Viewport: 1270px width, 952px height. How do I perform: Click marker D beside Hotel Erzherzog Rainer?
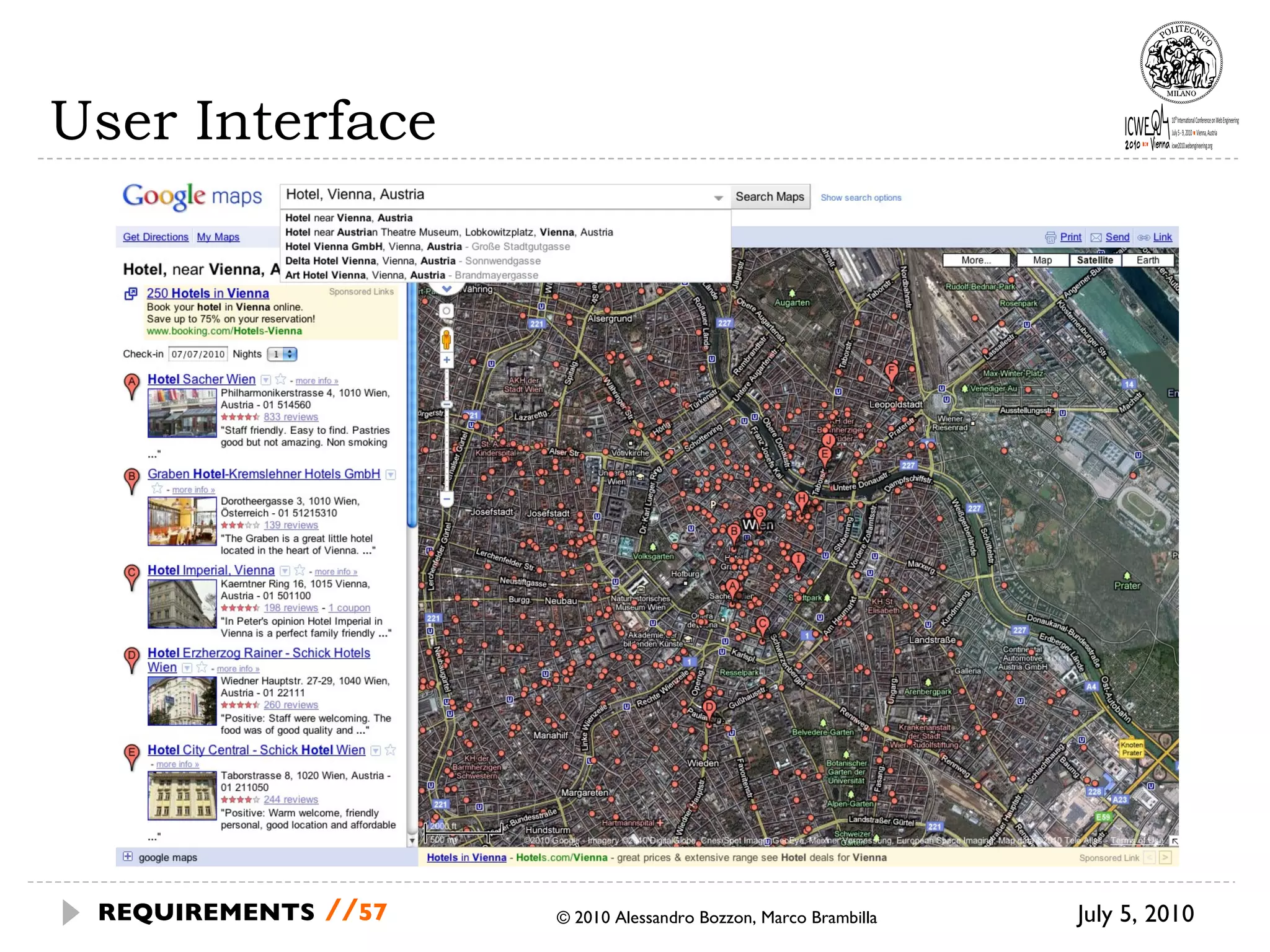coord(131,659)
